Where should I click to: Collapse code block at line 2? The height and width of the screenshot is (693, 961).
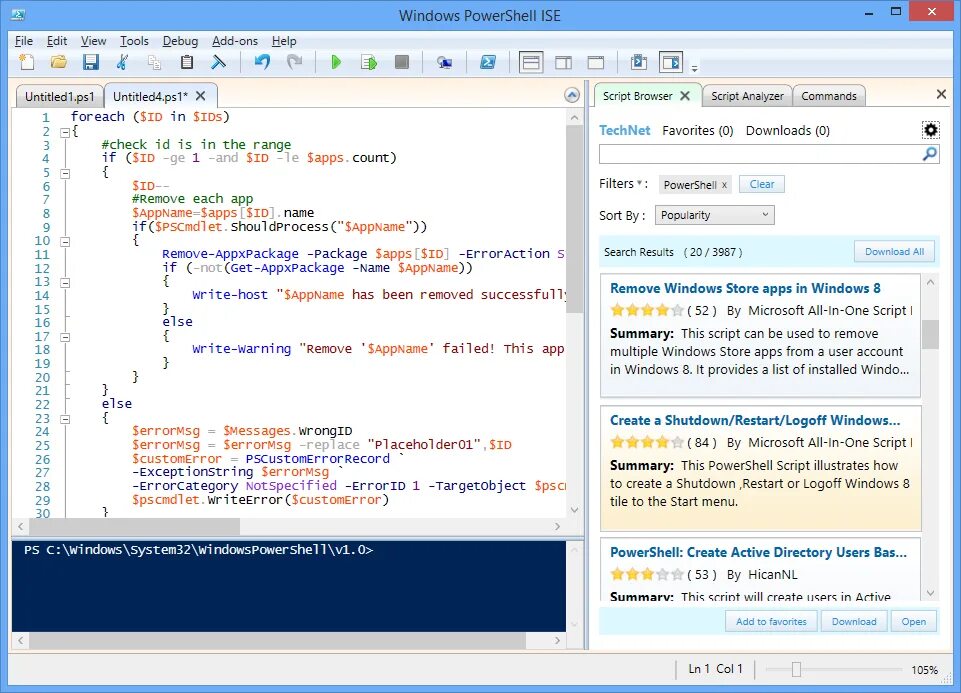65,132
